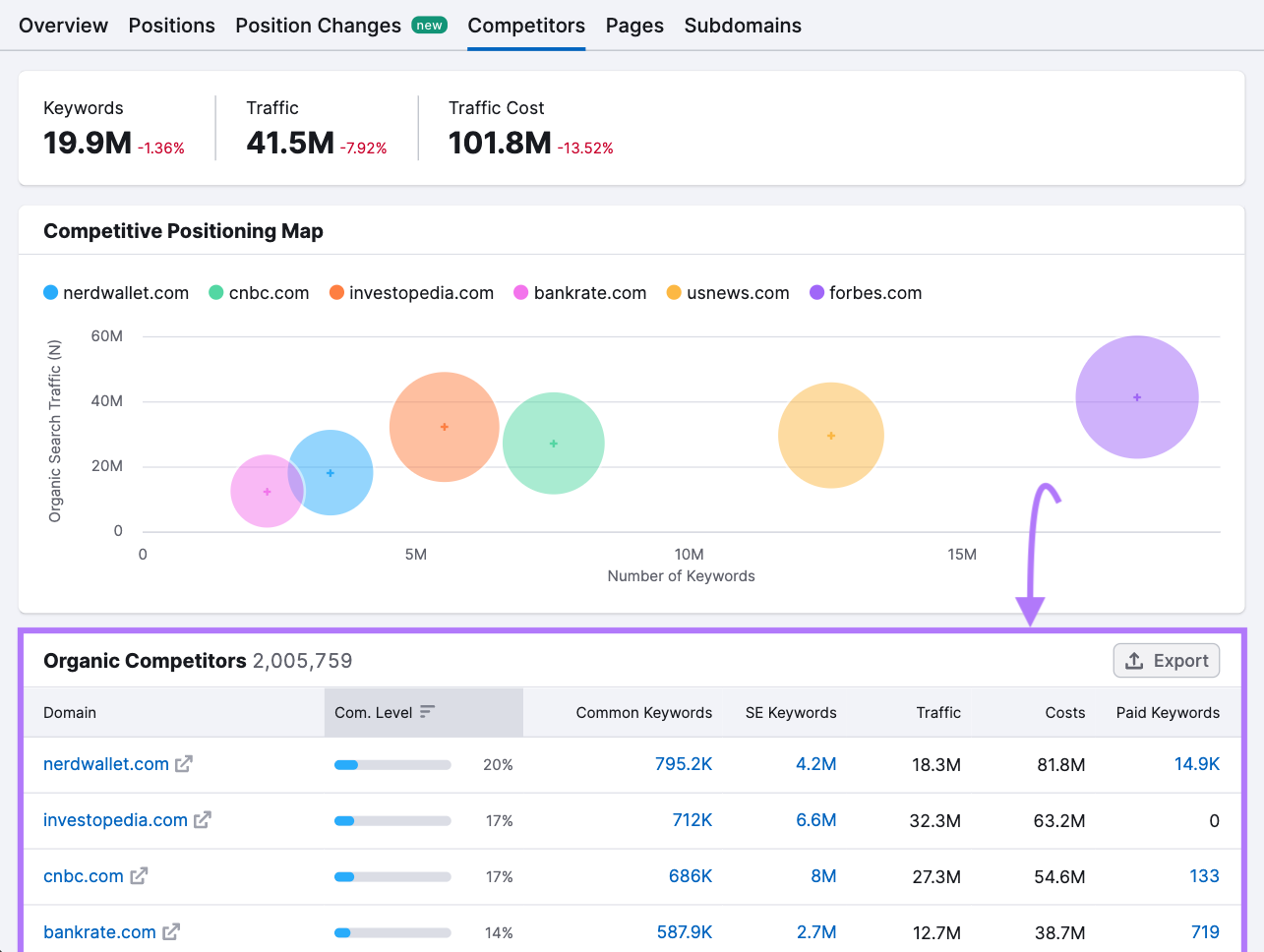Sort by Com. Level column header
This screenshot has height=952, width=1264.
click(x=424, y=712)
